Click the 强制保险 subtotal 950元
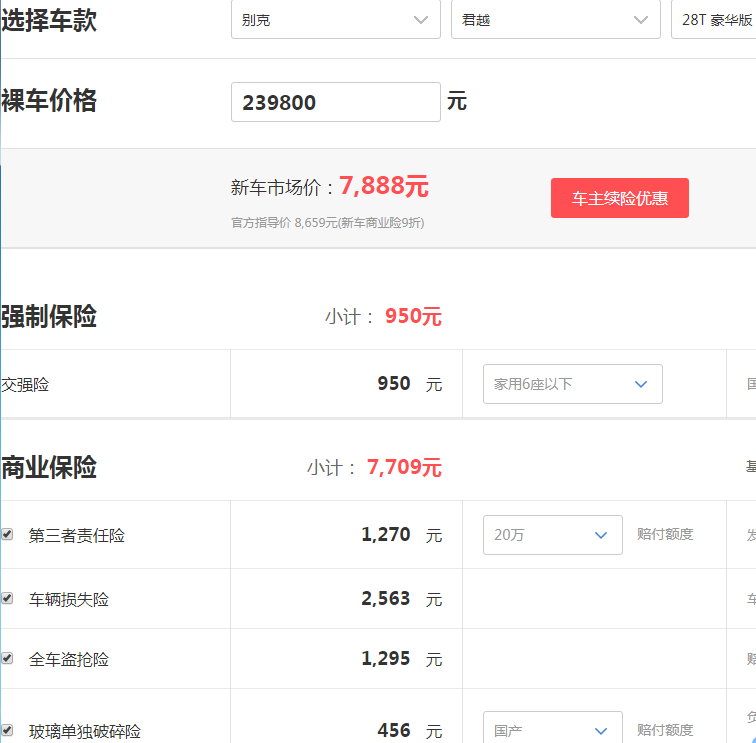Viewport: 756px width, 743px height. click(x=413, y=316)
